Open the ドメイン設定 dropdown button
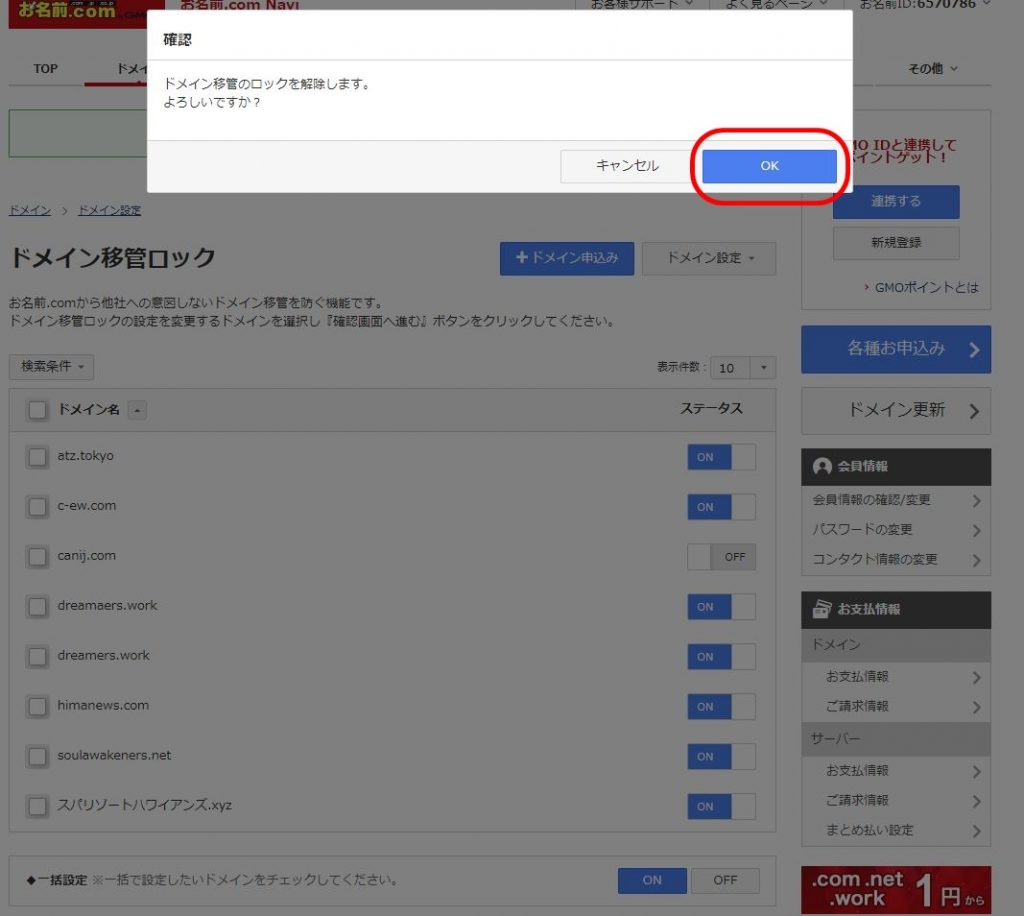 708,258
